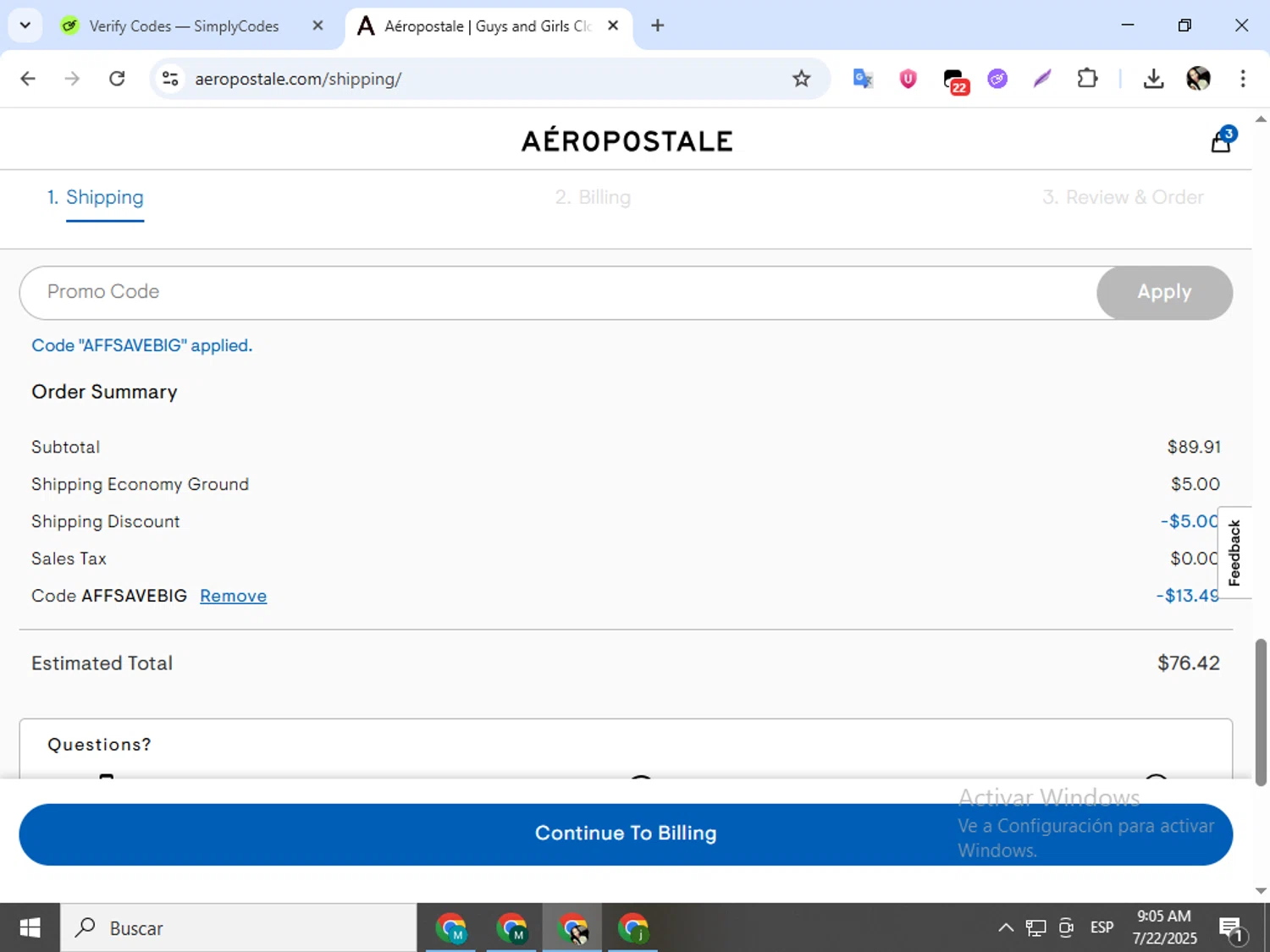The image size is (1270, 952).
Task: Show hidden system tray icons
Action: (1005, 928)
